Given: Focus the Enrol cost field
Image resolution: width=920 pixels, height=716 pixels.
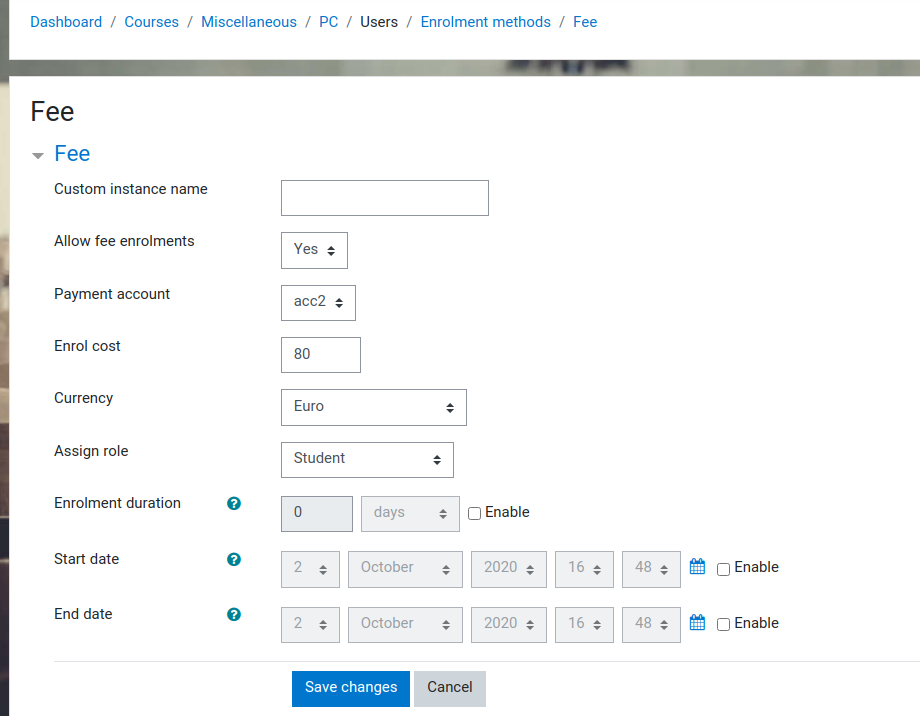Looking at the screenshot, I should click(x=321, y=354).
